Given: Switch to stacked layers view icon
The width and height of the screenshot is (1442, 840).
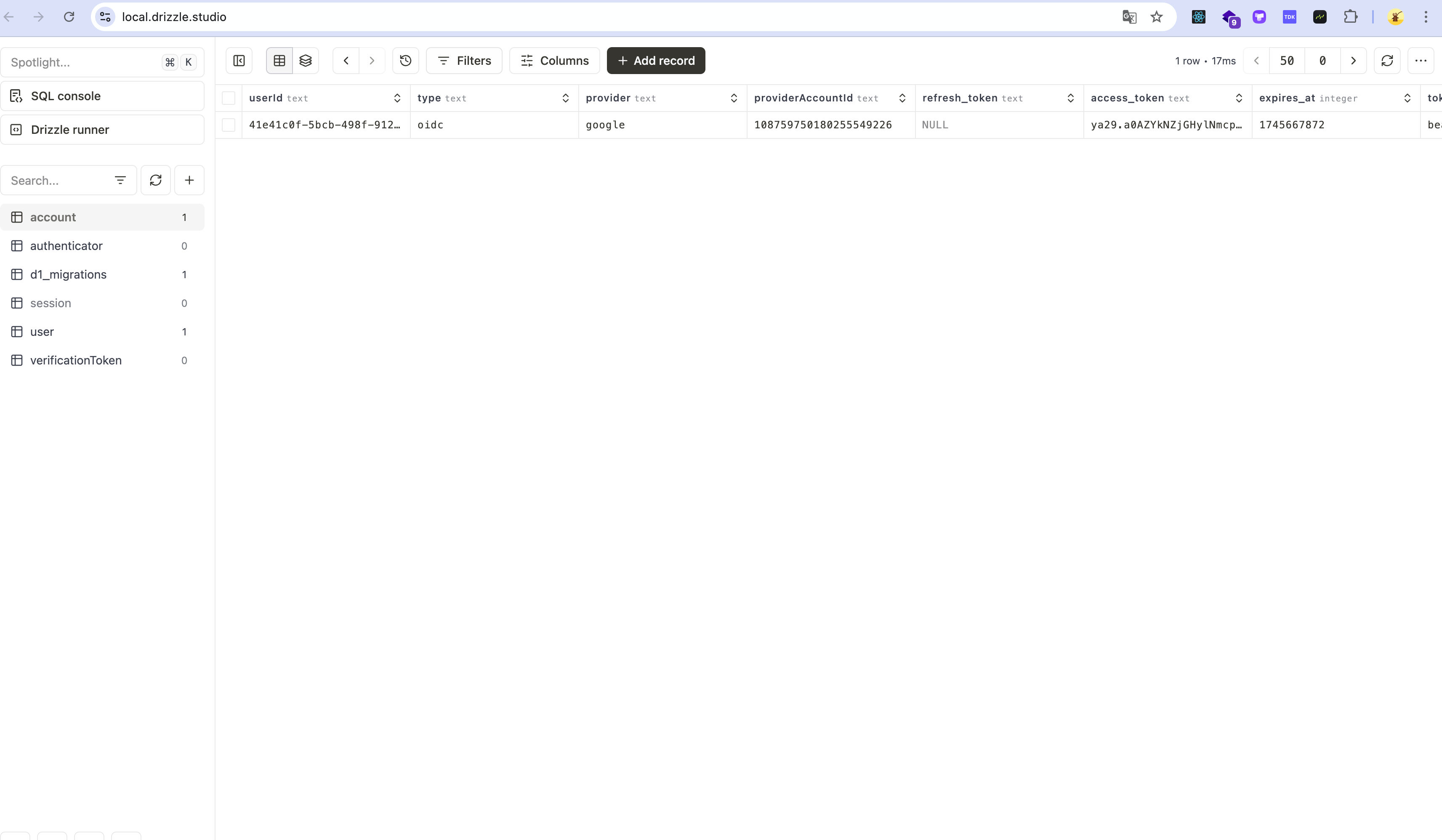Looking at the screenshot, I should pyautogui.click(x=306, y=61).
